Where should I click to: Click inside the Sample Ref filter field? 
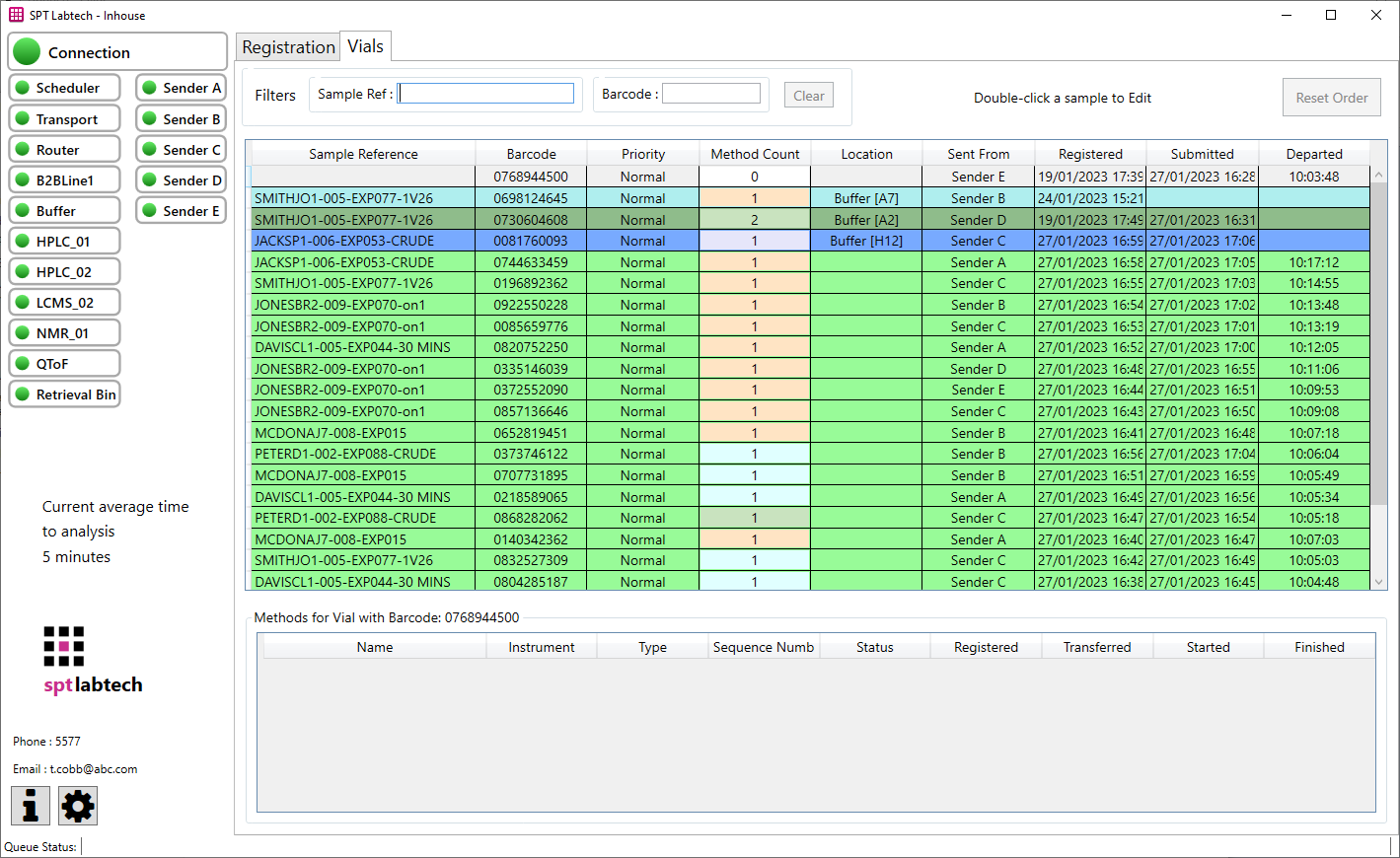[x=485, y=93]
